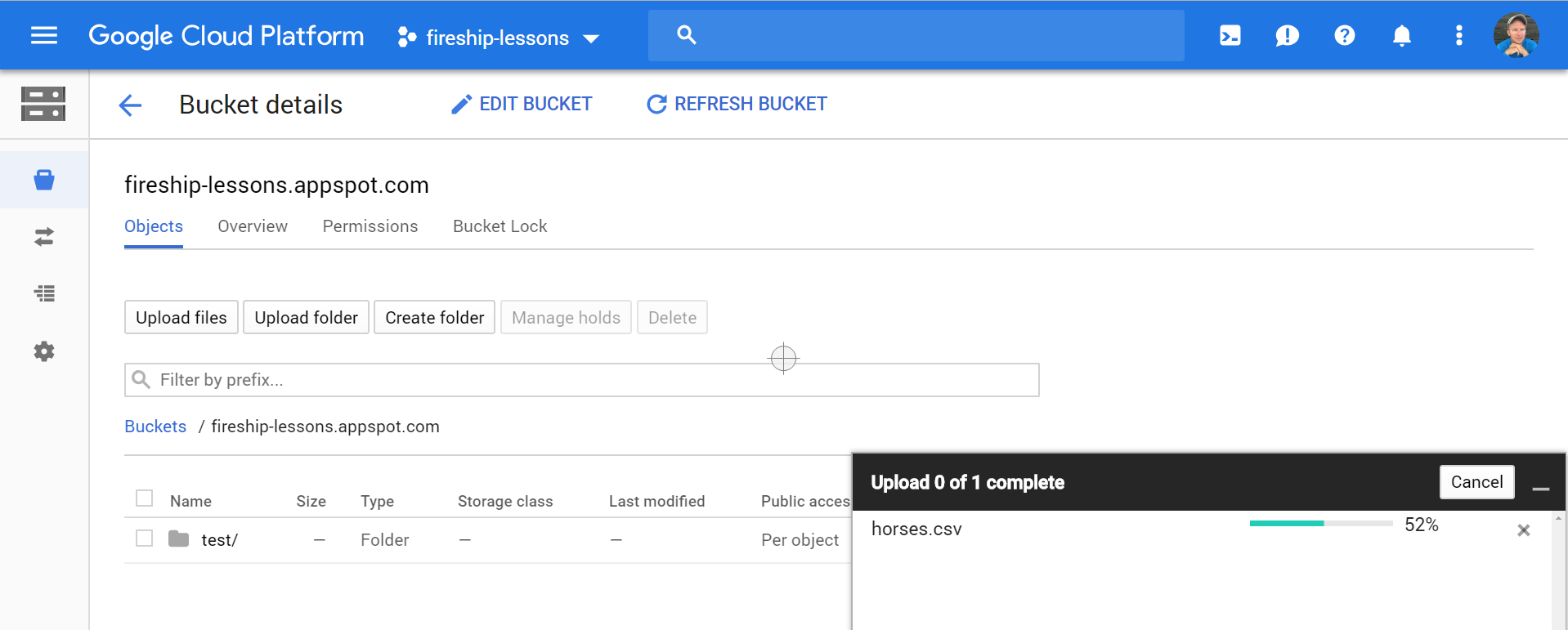Image resolution: width=1568 pixels, height=630 pixels.
Task: Go back using the left arrow
Action: [130, 105]
